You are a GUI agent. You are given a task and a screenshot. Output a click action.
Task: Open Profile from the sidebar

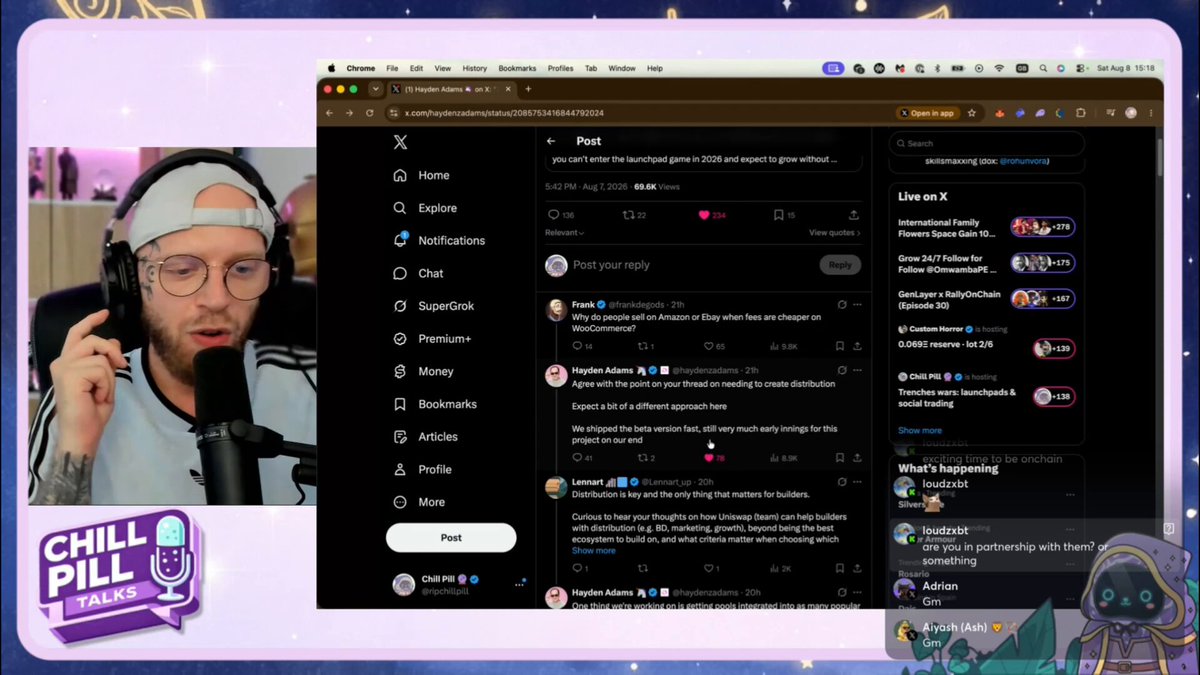pyautogui.click(x=422, y=469)
